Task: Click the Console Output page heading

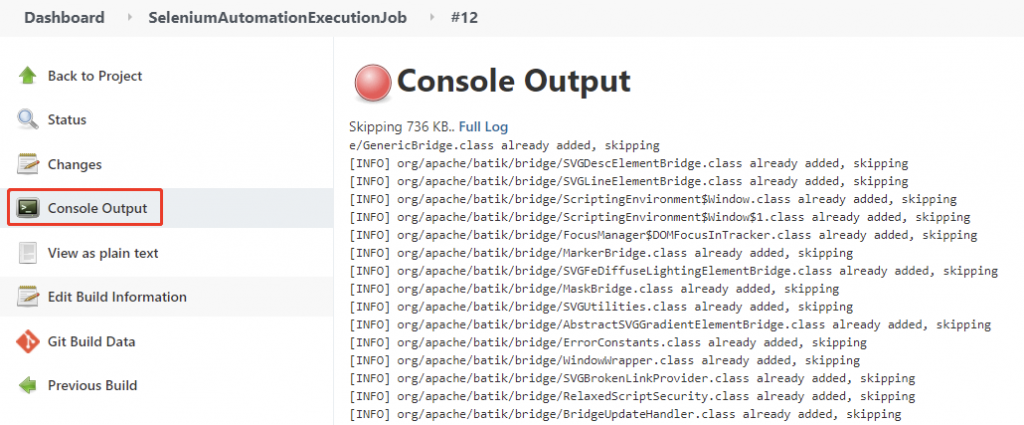Action: tap(514, 81)
